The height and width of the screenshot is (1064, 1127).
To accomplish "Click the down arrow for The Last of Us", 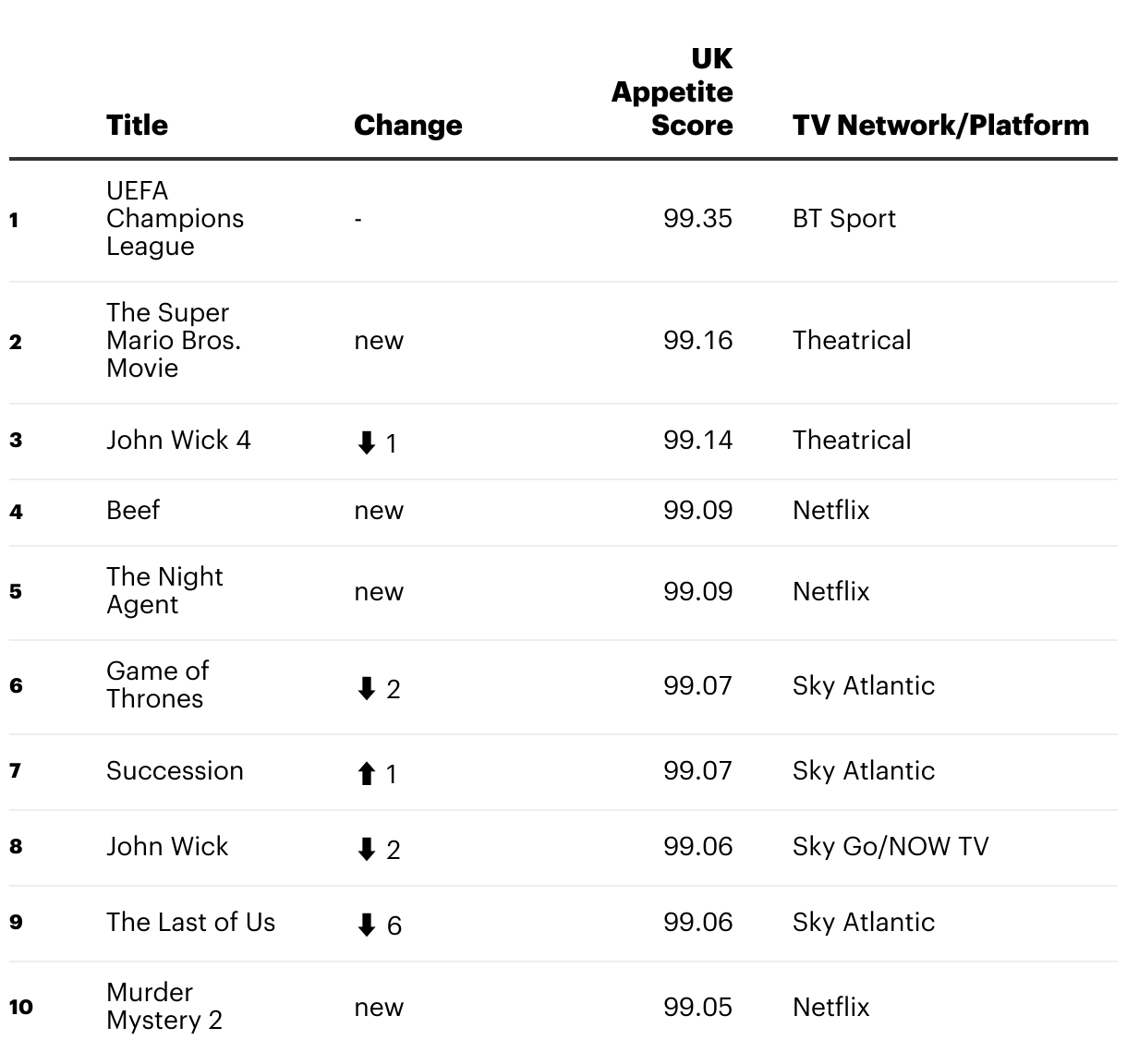I will (366, 925).
